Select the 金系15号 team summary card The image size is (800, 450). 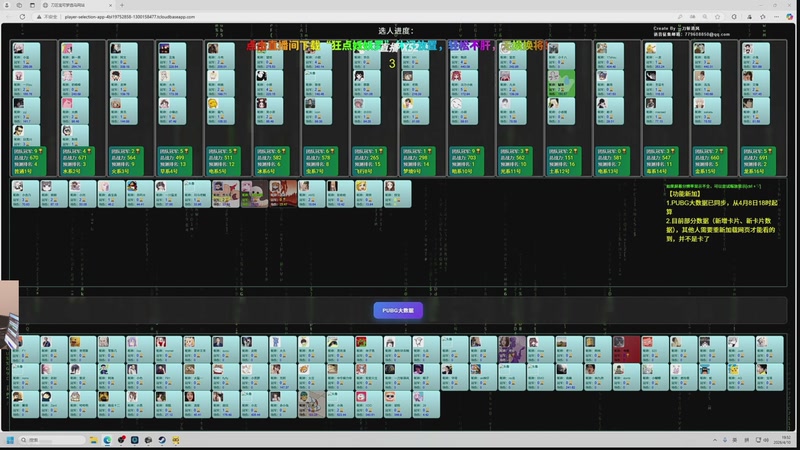click(x=710, y=161)
